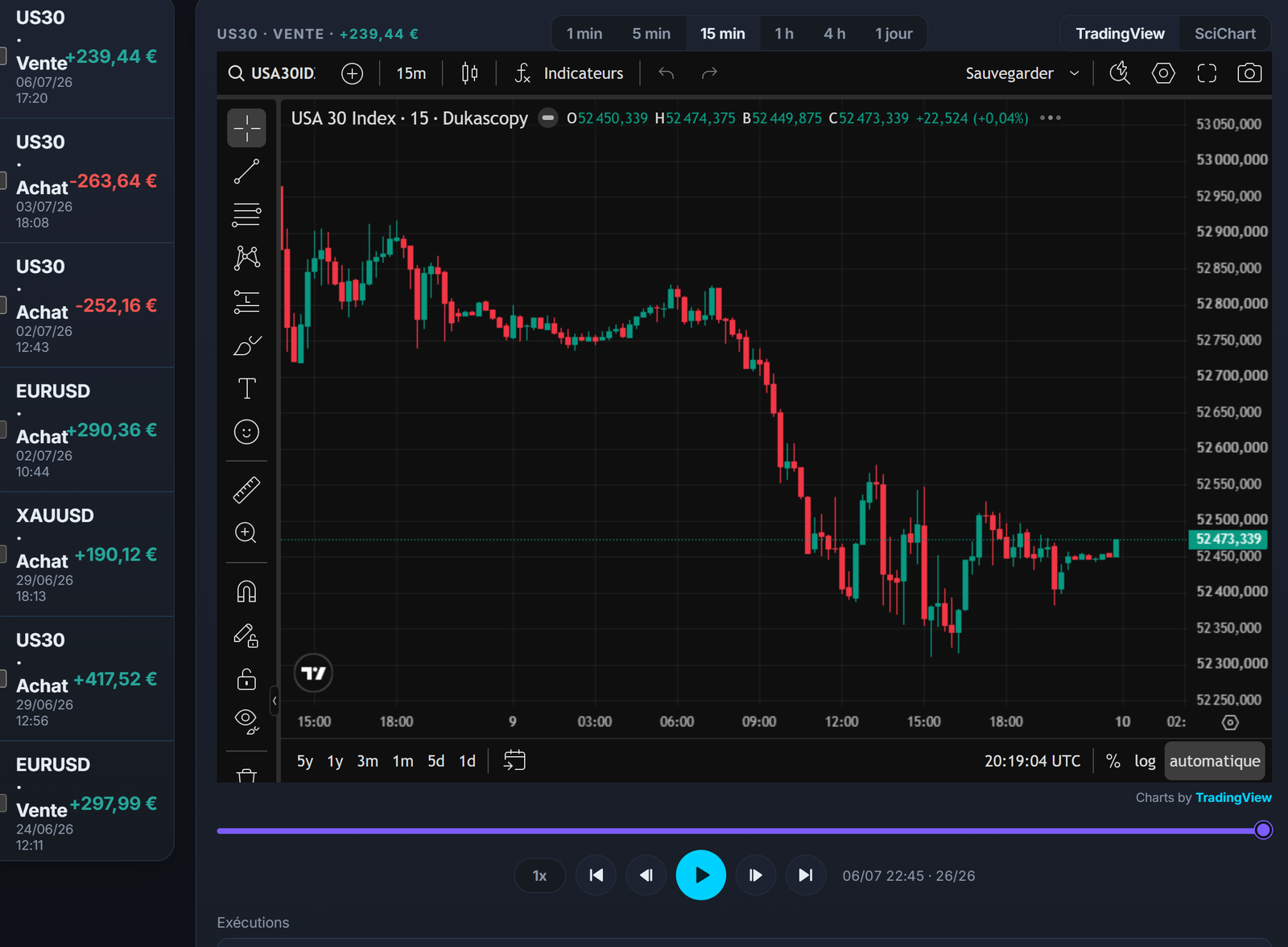Take a chart snapshot with camera icon
Screen dimensions: 1288x947
1249,73
